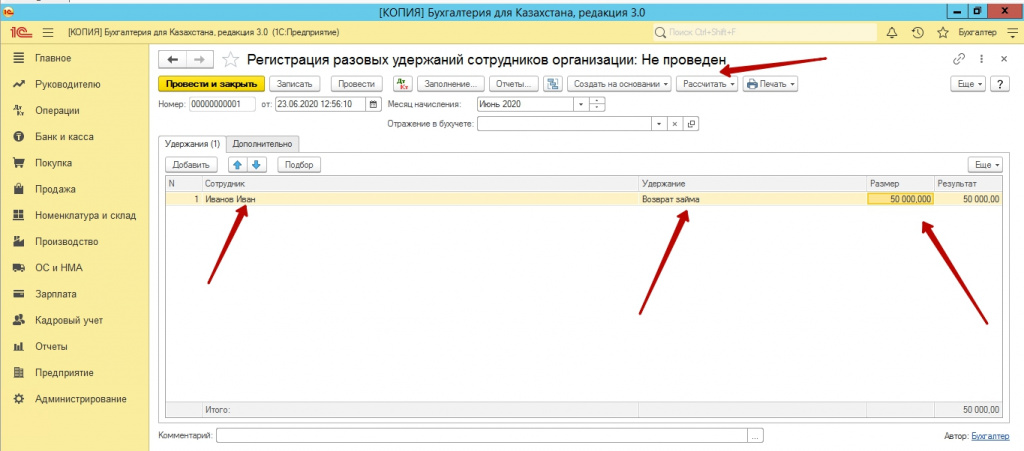Screen dimensions: 1024x451
Task: Click the Подбор button
Action: pyautogui.click(x=300, y=165)
